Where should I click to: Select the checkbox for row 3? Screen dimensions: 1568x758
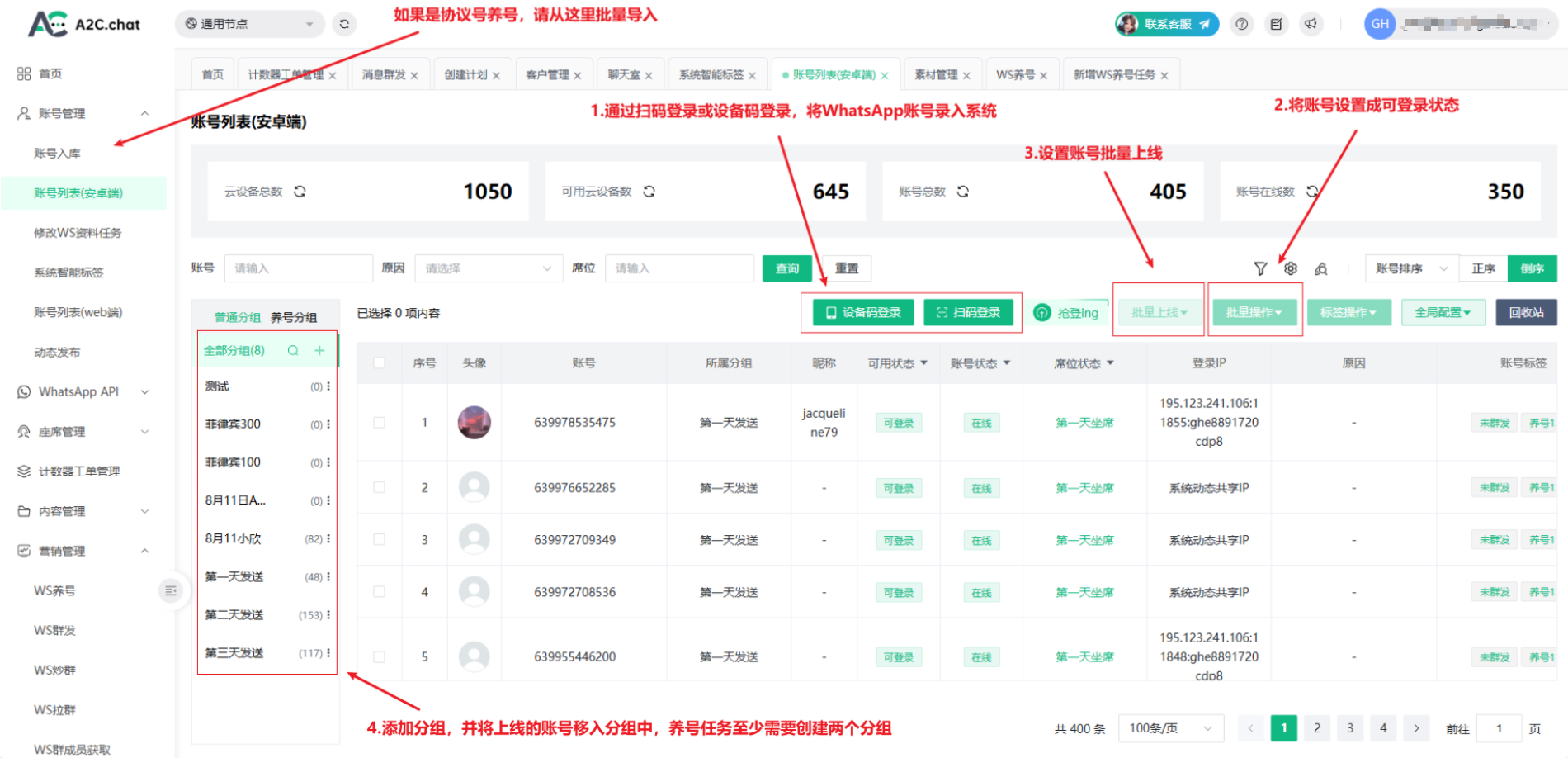tap(379, 540)
